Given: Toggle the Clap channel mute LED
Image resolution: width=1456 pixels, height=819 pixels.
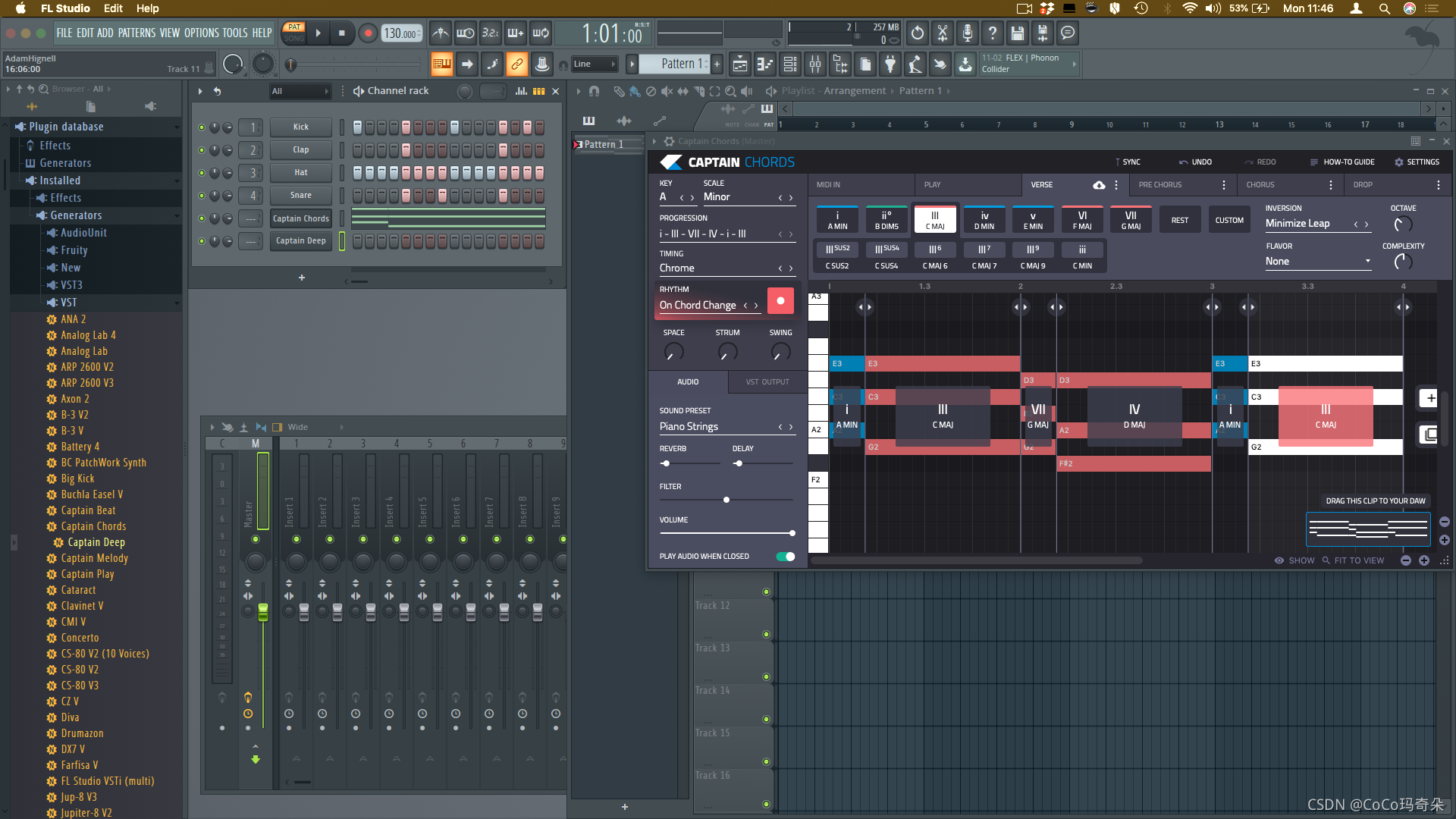Looking at the screenshot, I should (x=202, y=150).
